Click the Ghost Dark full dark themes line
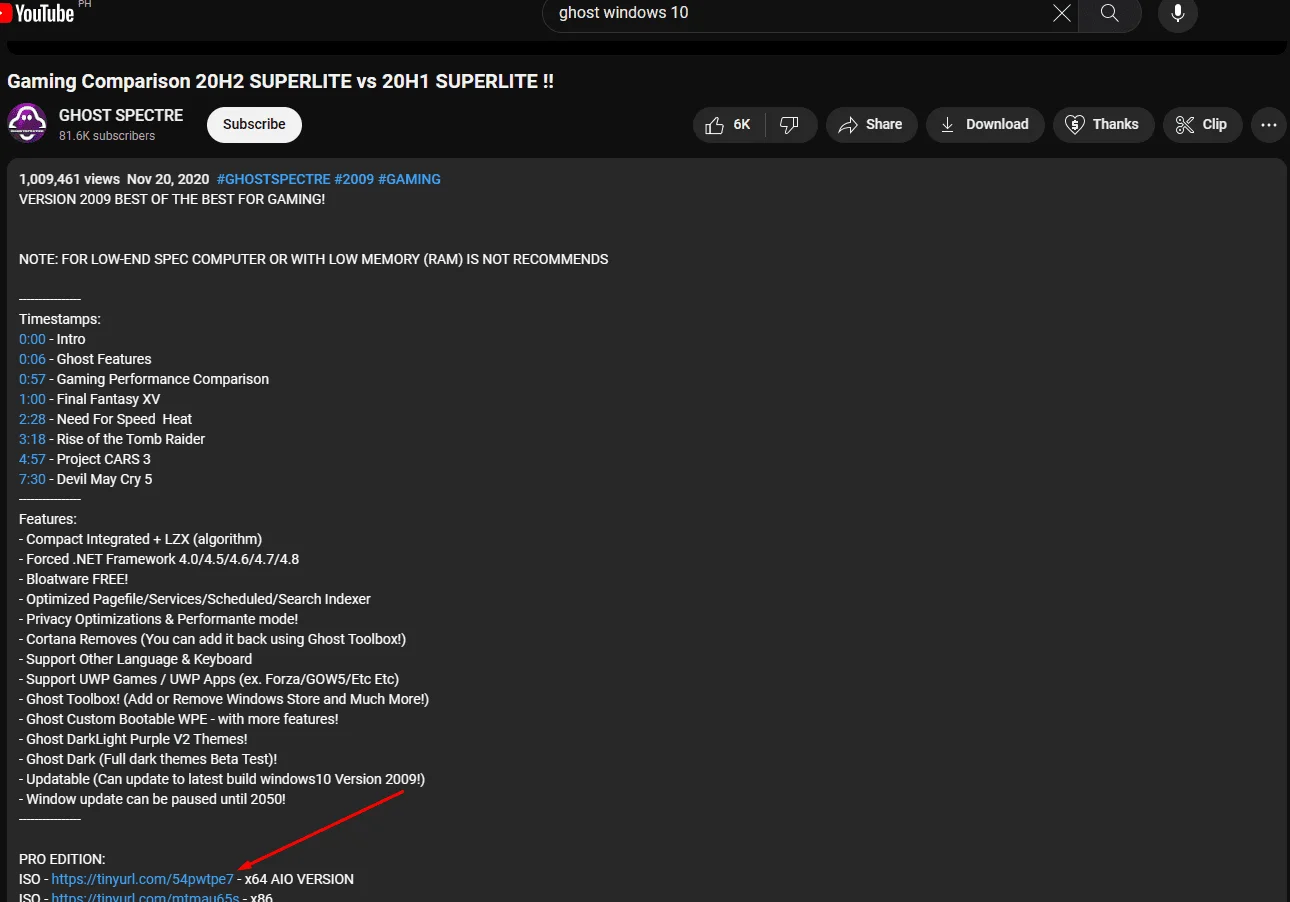The image size is (1290, 902). click(x=148, y=759)
